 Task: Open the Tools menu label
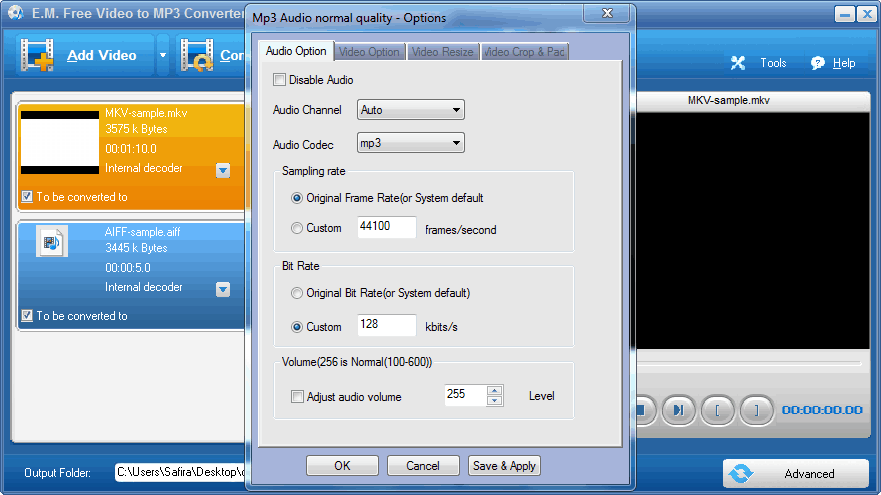773,63
